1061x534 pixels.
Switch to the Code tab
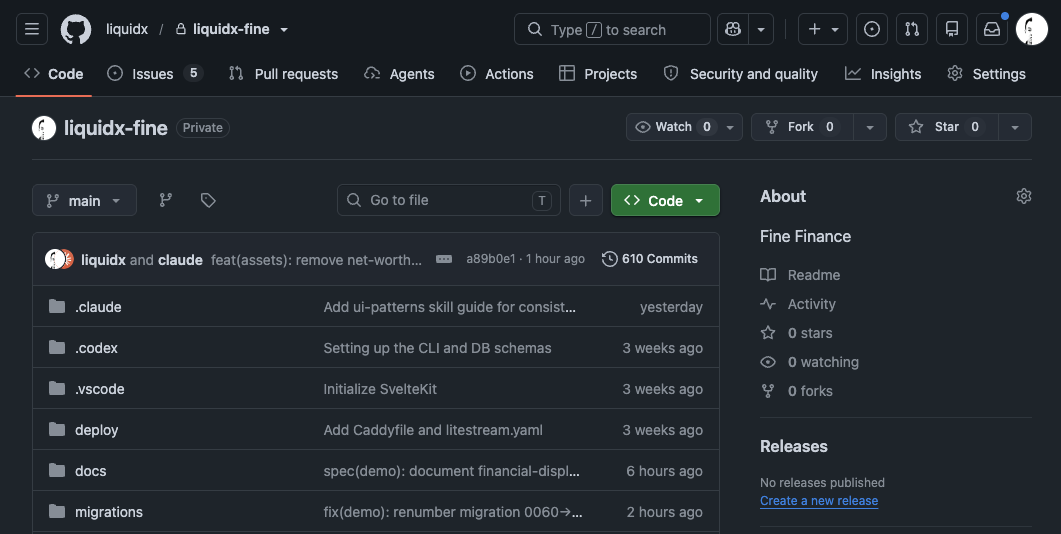click(x=53, y=74)
